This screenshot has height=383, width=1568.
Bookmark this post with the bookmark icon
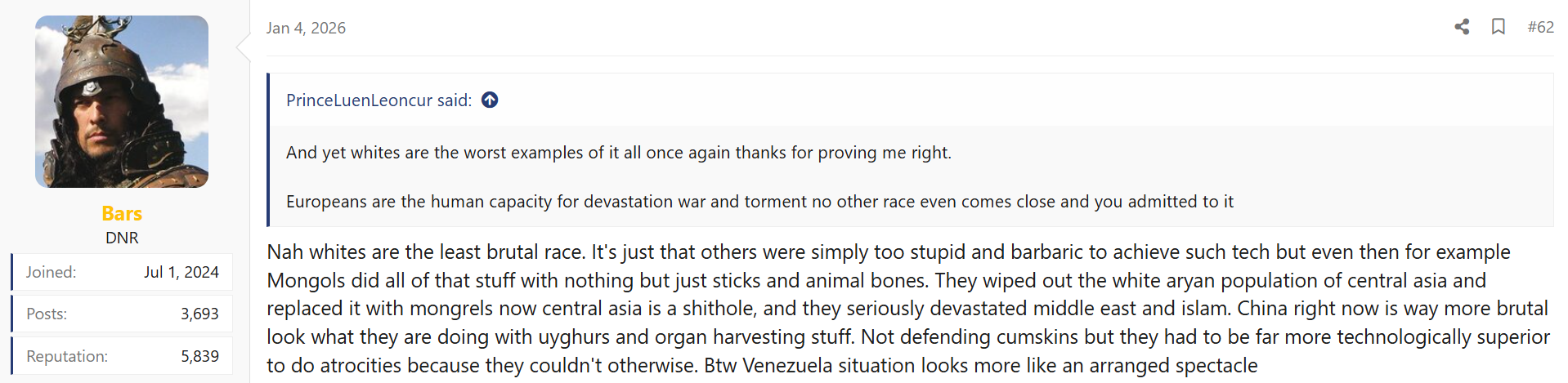pyautogui.click(x=1498, y=27)
